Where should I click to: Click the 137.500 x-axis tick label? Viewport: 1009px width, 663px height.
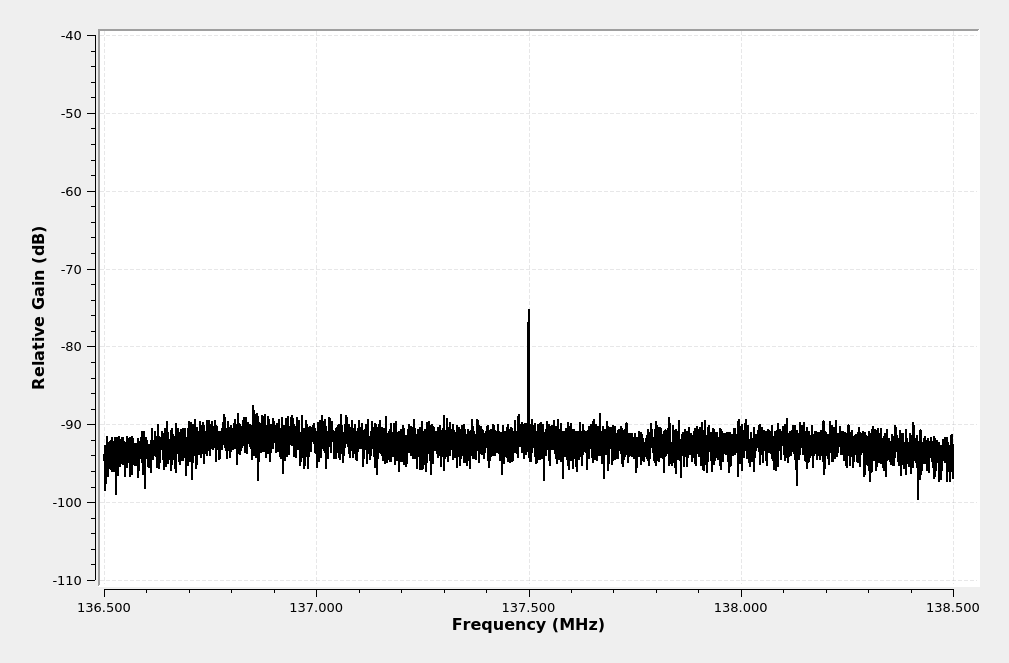[528, 607]
